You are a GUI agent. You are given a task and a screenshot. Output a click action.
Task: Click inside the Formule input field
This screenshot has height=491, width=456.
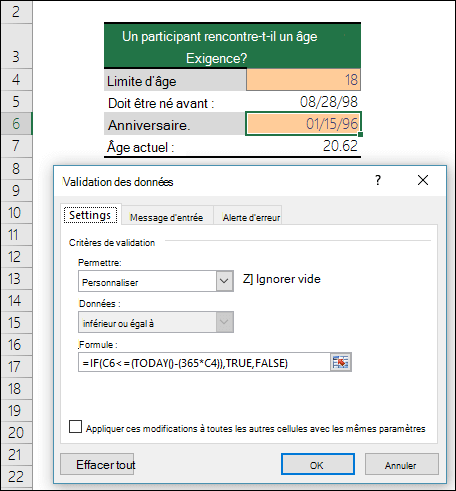[204, 362]
